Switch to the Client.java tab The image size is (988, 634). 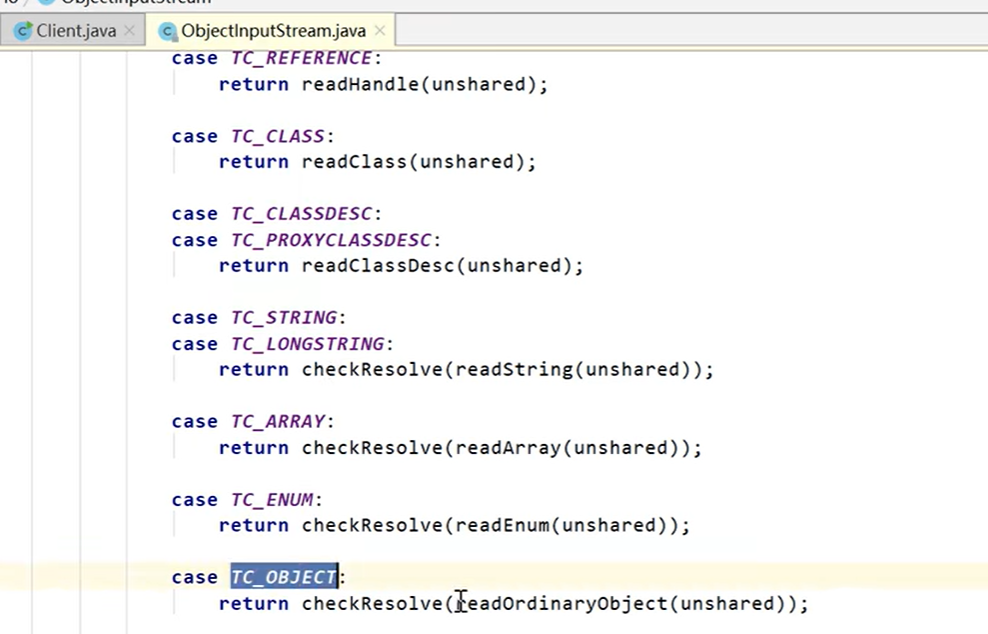(x=76, y=31)
